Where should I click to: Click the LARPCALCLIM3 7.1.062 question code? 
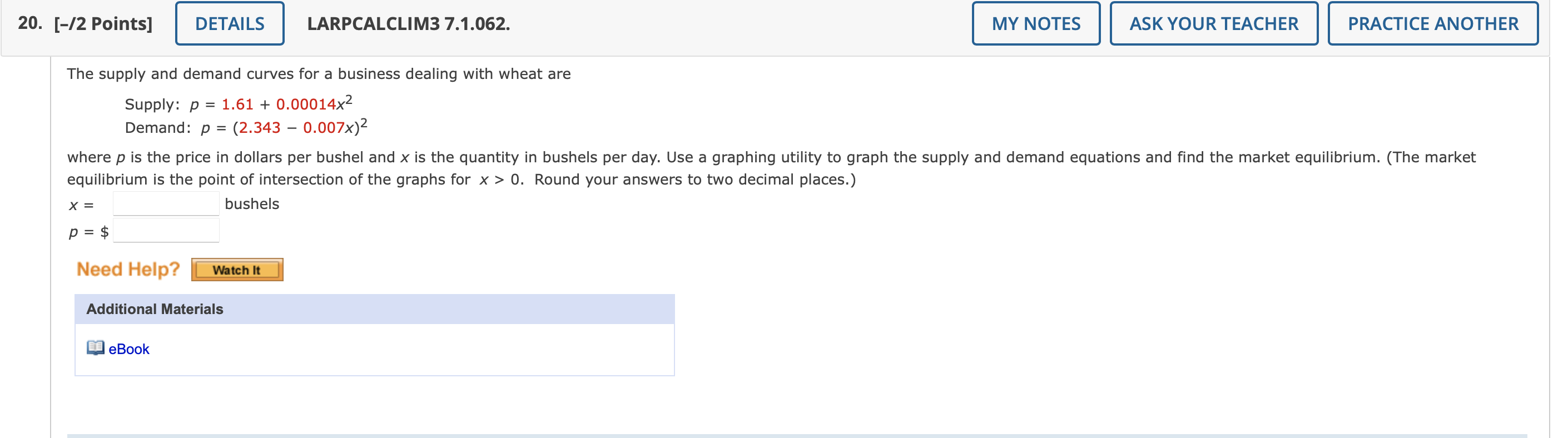[x=409, y=24]
